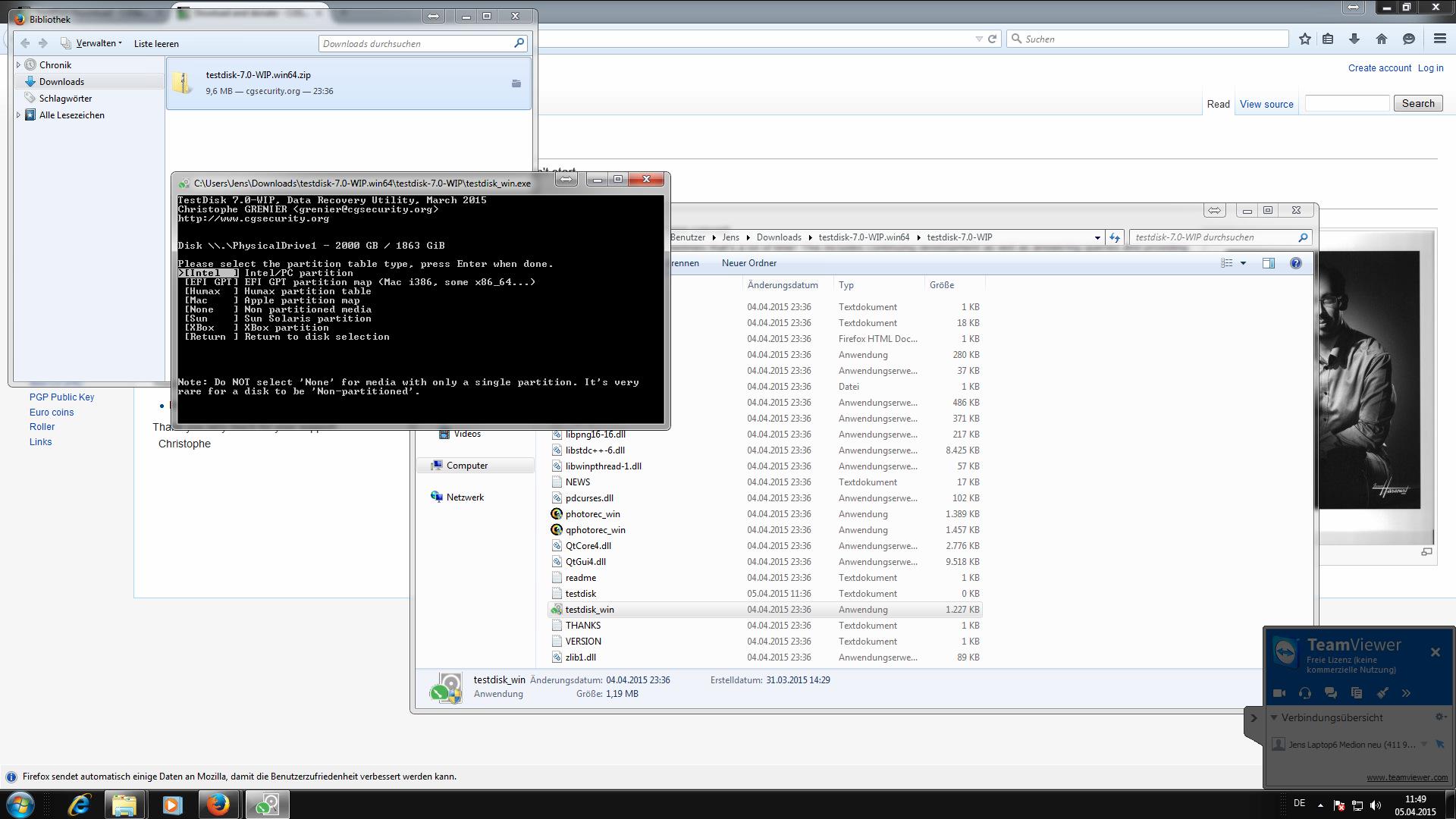The image size is (1456, 819).
Task: Click Firefox bookmark star icon
Action: point(1304,39)
